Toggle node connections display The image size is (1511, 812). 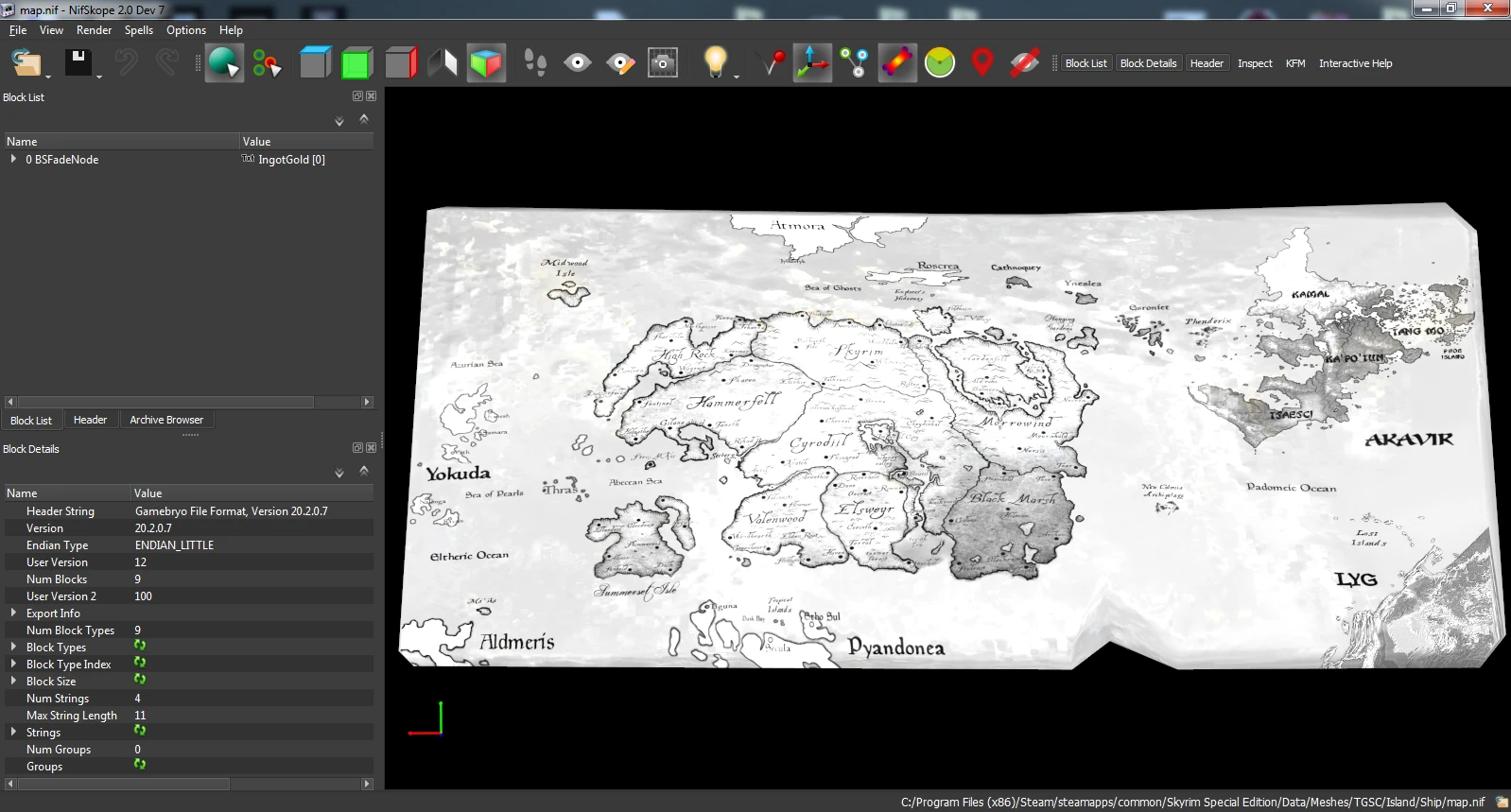(x=855, y=63)
